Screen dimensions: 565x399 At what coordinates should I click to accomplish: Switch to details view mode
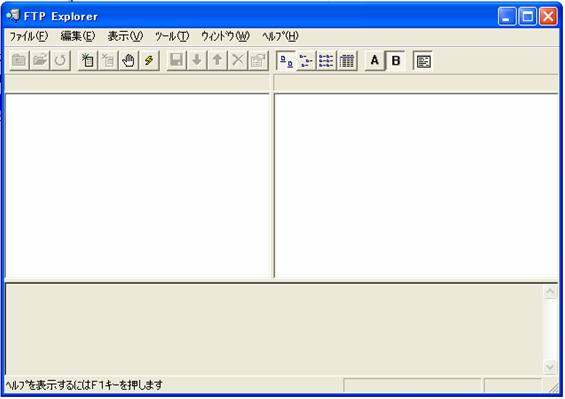[347, 61]
